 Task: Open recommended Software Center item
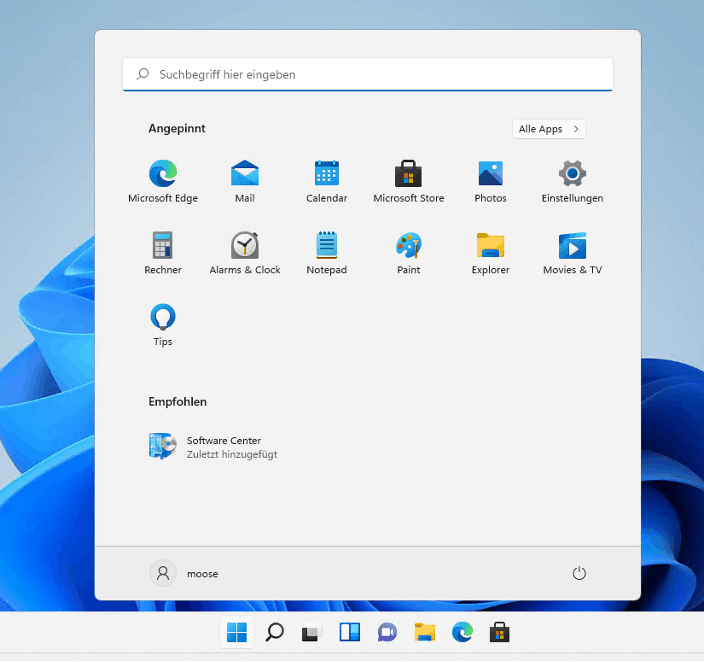tap(213, 447)
